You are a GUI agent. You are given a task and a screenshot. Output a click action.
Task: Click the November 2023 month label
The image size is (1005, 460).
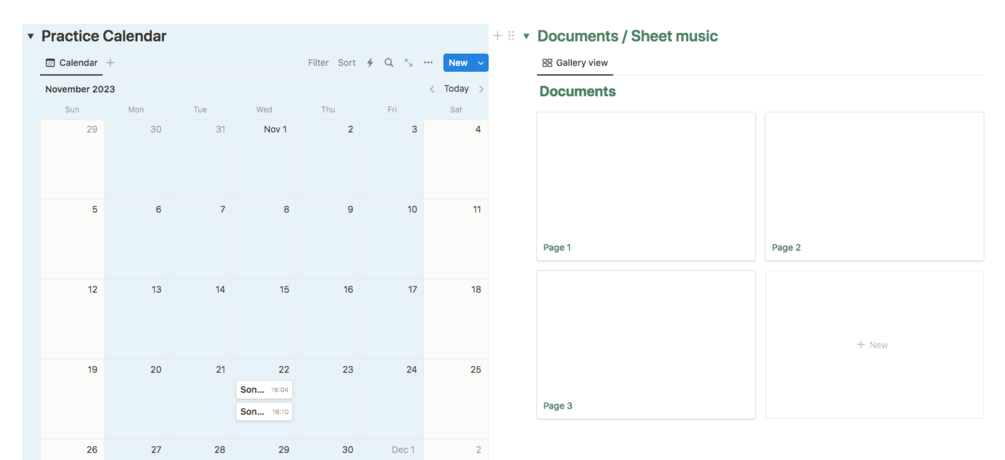click(80, 89)
